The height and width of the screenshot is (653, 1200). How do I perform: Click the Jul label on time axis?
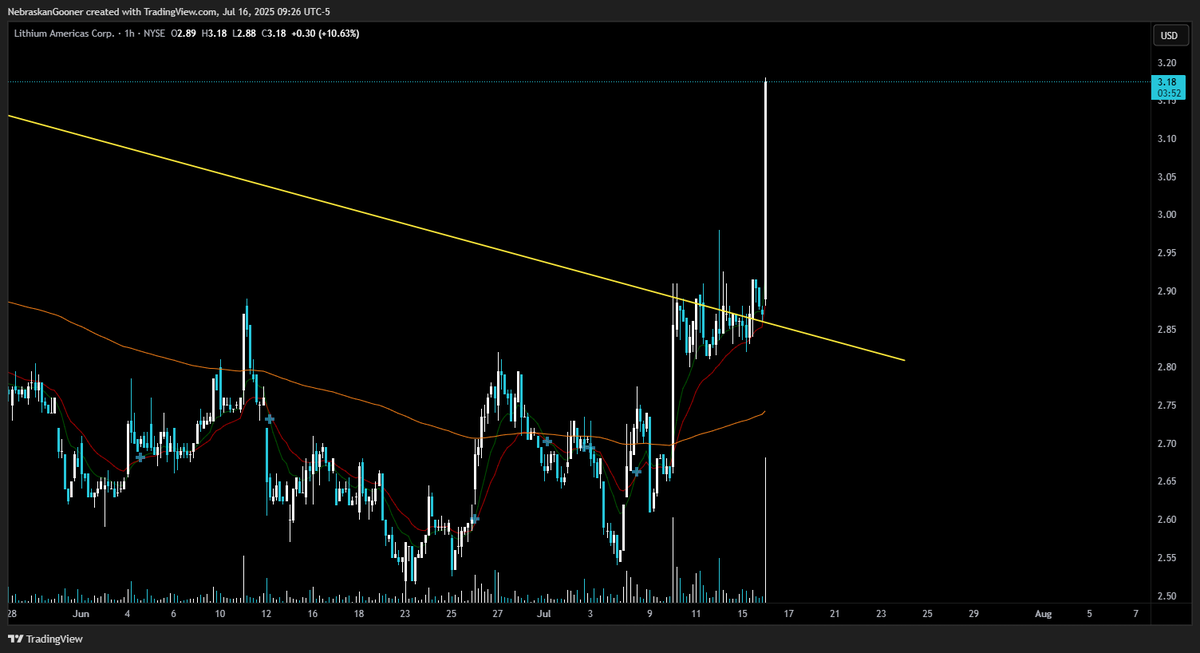point(544,615)
